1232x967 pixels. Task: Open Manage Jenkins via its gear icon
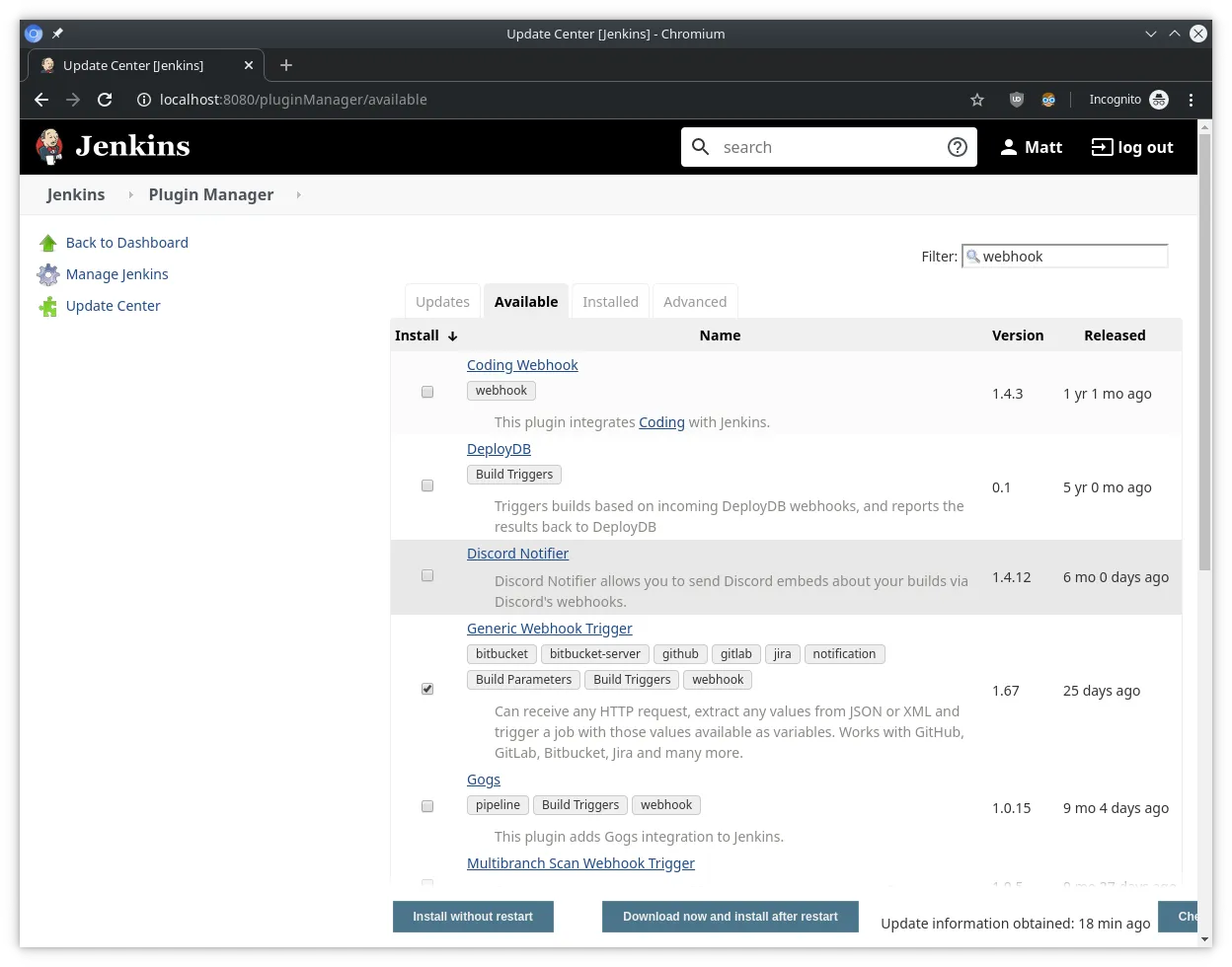pyautogui.click(x=47, y=274)
